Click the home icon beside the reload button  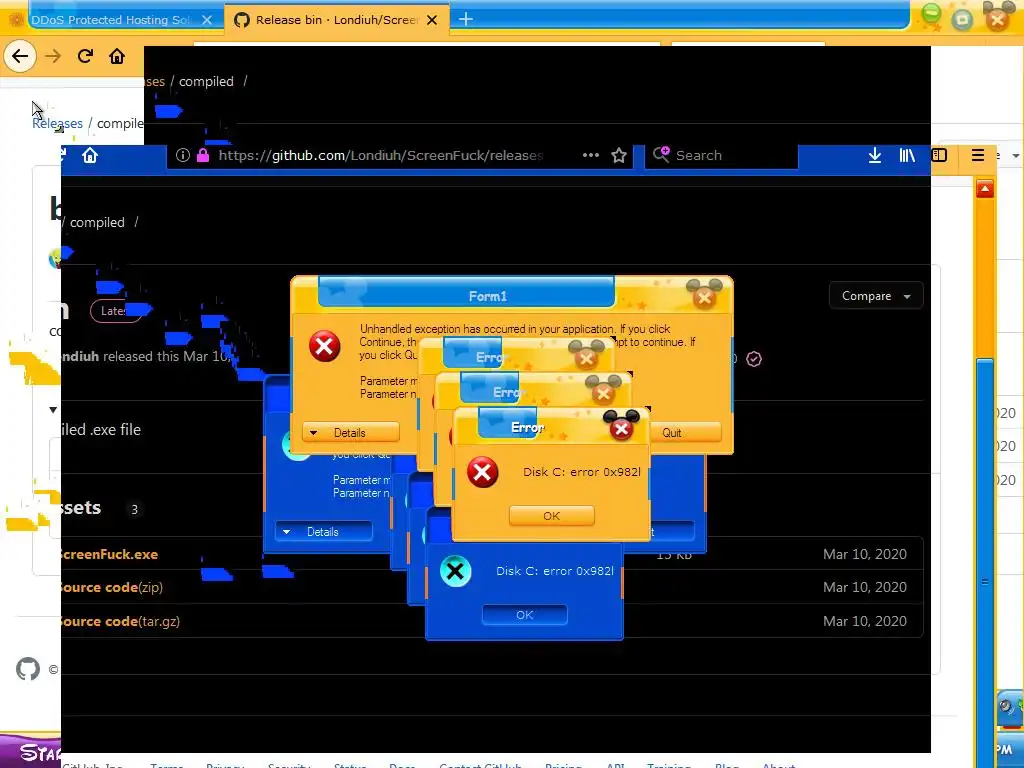point(117,56)
